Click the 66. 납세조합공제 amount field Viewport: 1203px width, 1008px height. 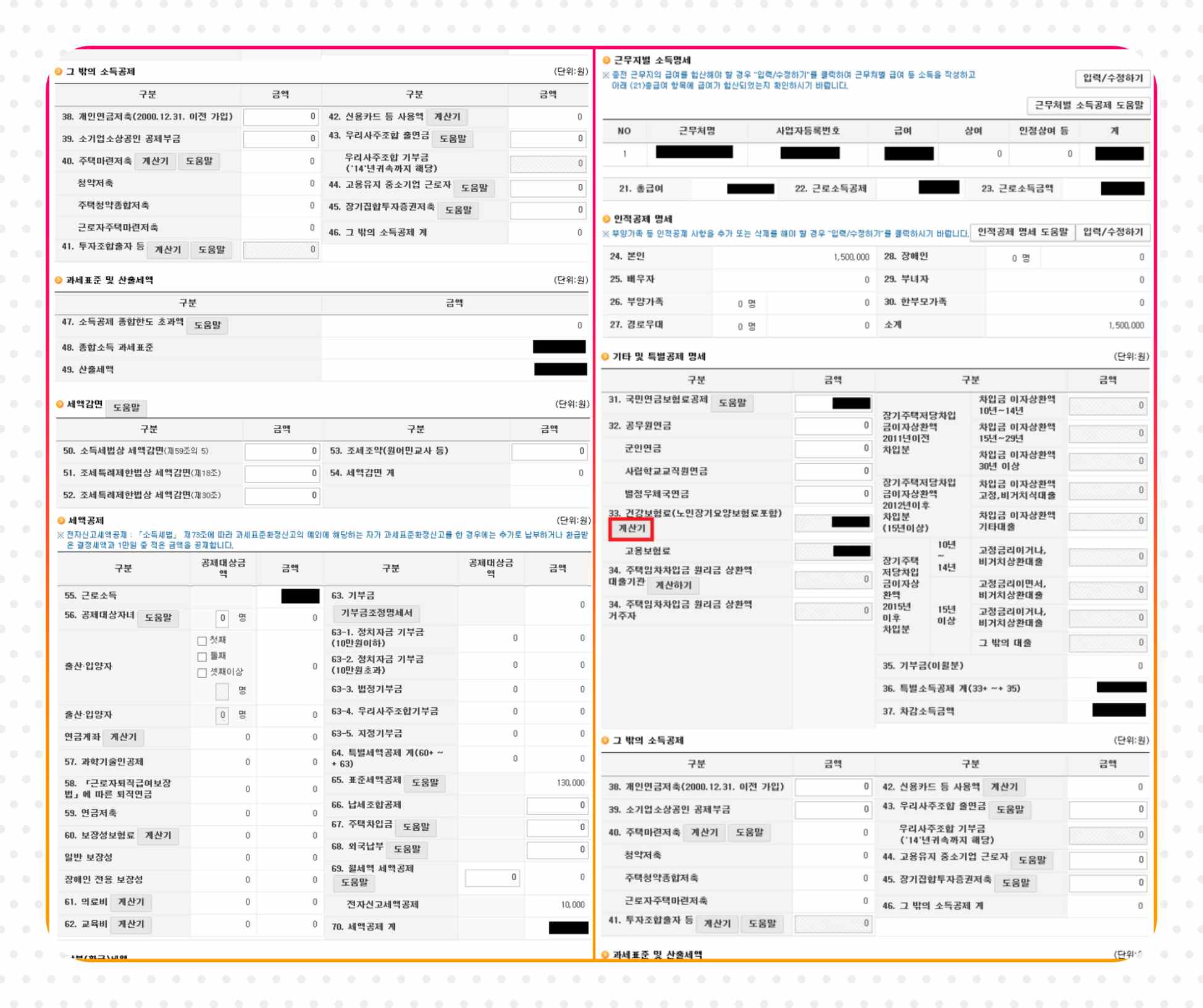[x=556, y=805]
